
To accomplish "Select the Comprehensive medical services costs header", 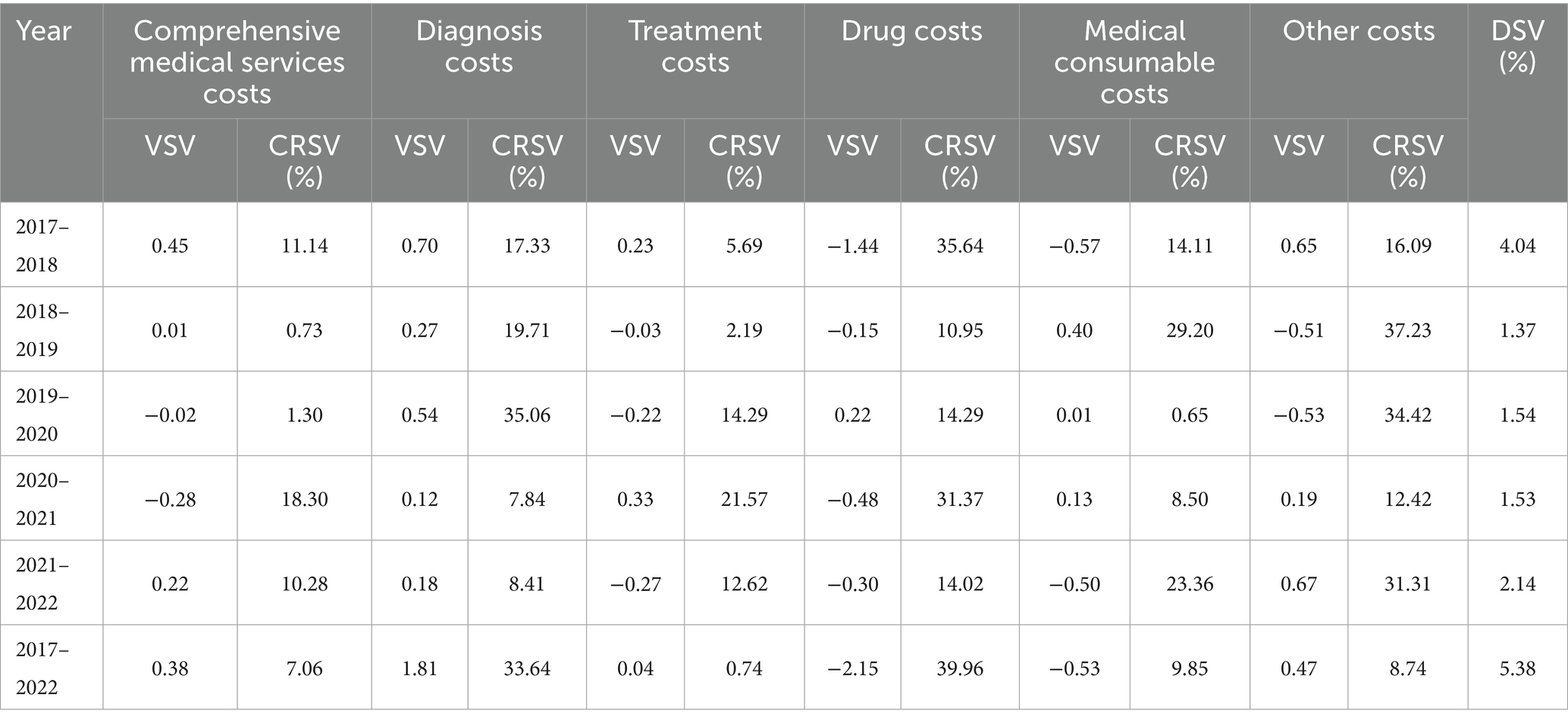I will (237, 62).
